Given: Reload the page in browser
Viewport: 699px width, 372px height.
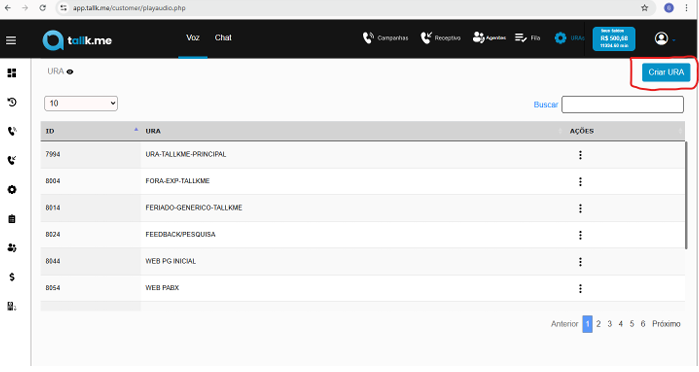Looking at the screenshot, I should [x=42, y=8].
